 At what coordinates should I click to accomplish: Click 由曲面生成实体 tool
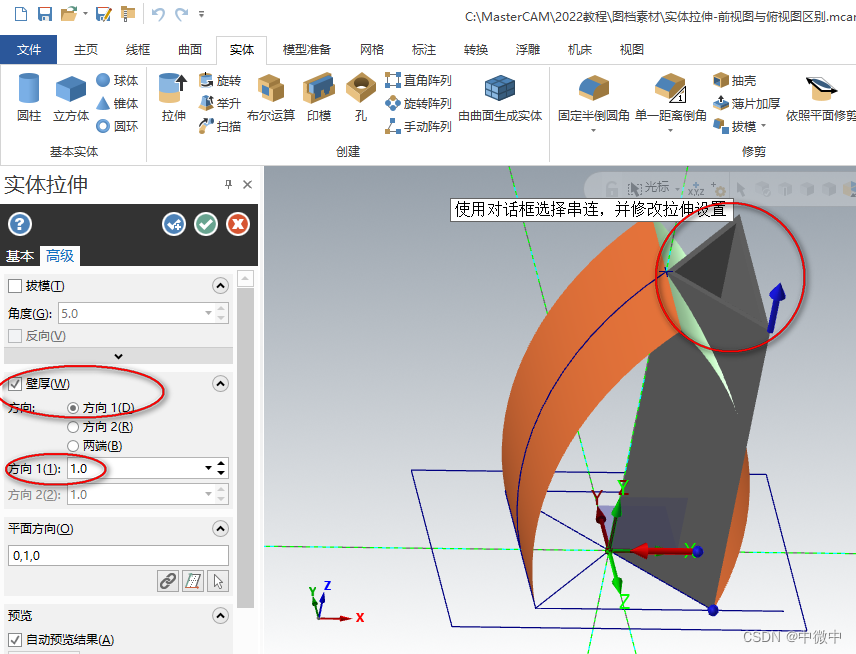[500, 97]
